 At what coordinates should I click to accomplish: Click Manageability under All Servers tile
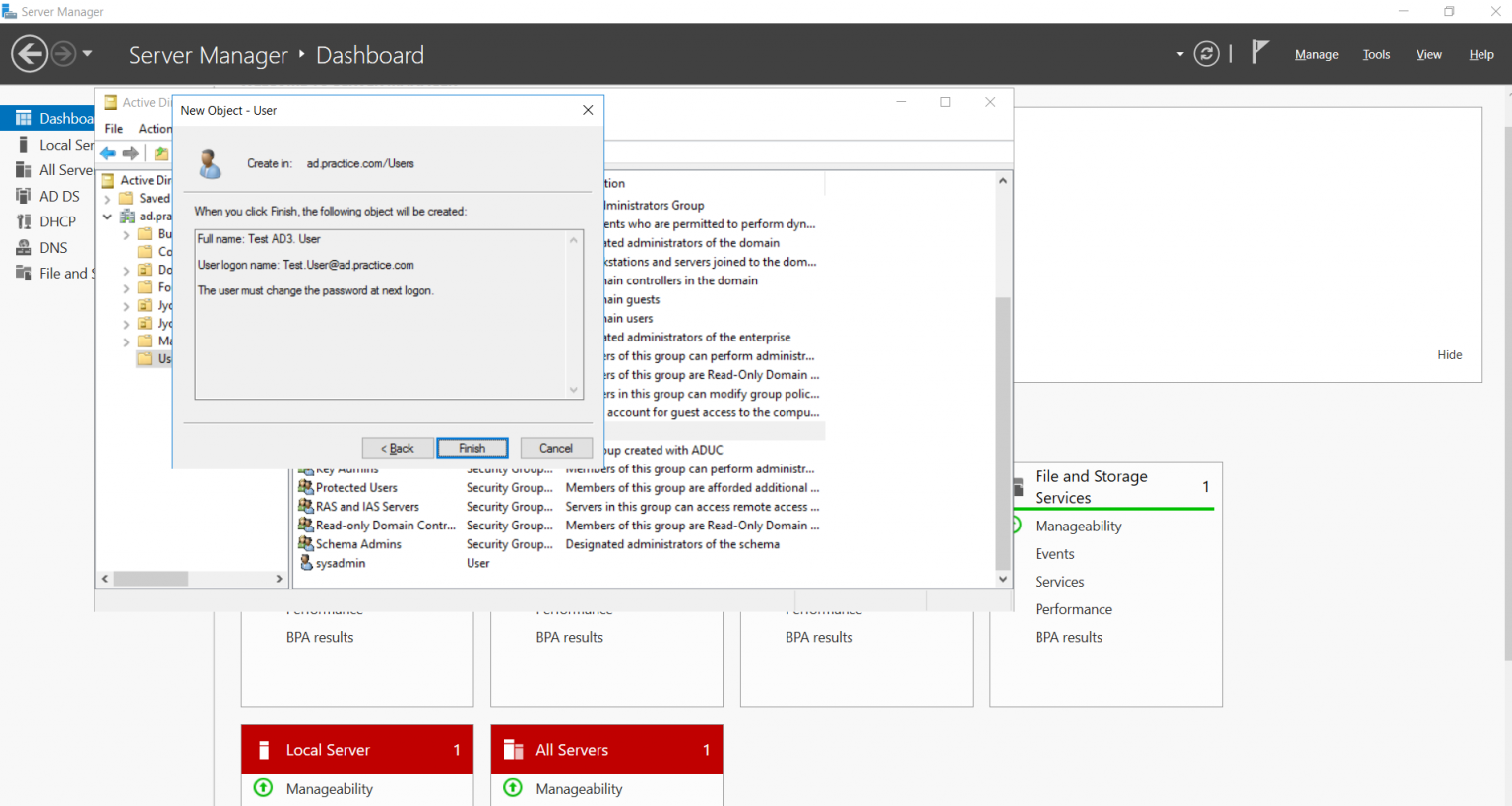click(579, 789)
